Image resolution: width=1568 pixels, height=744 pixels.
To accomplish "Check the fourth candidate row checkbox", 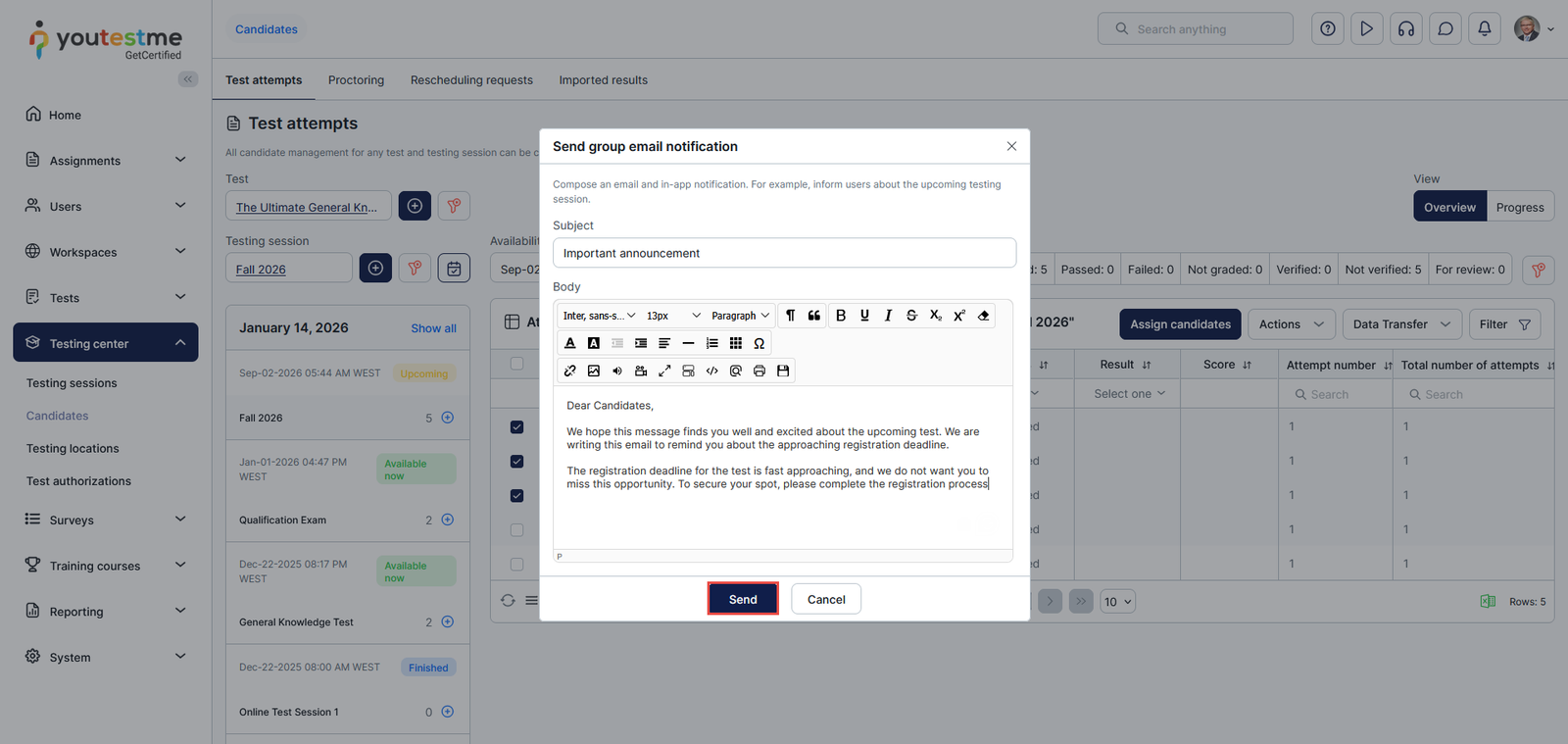I will [517, 530].
